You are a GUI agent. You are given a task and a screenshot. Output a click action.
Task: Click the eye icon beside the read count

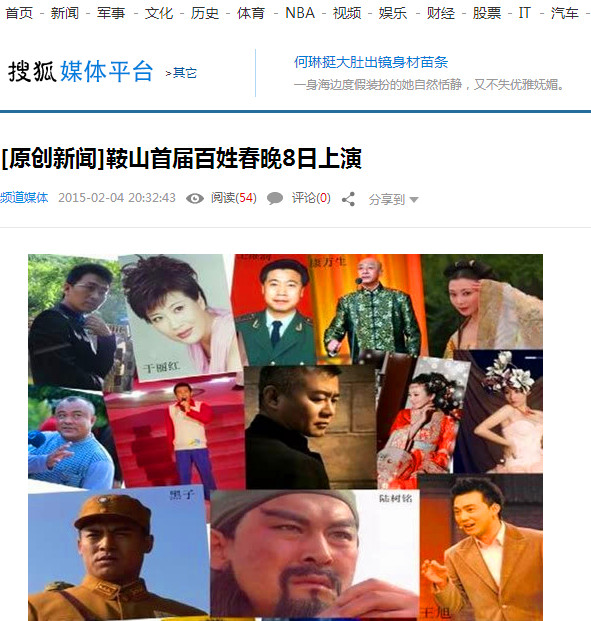194,198
